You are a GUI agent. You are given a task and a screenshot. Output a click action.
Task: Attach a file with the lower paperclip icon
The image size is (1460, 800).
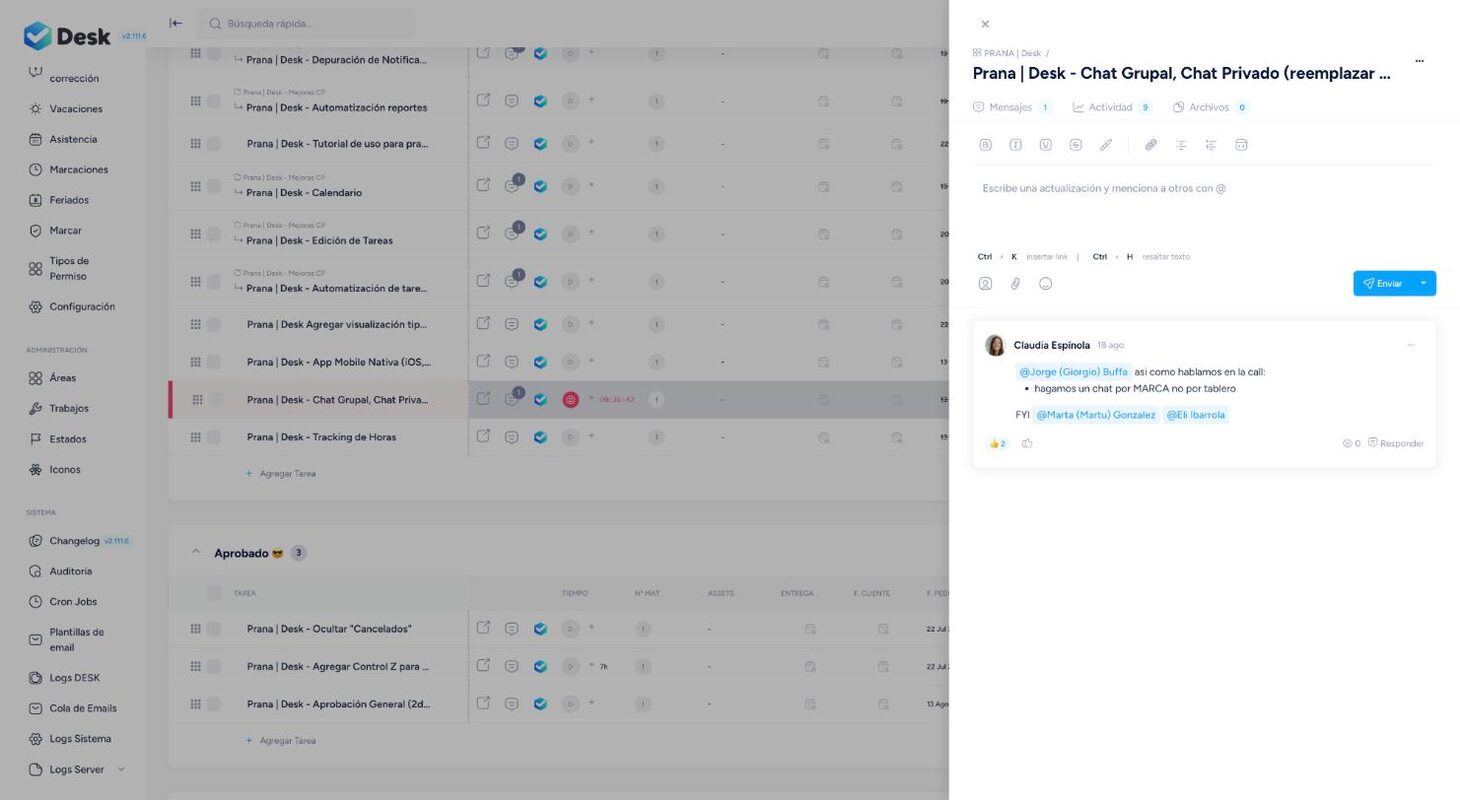coord(1015,284)
